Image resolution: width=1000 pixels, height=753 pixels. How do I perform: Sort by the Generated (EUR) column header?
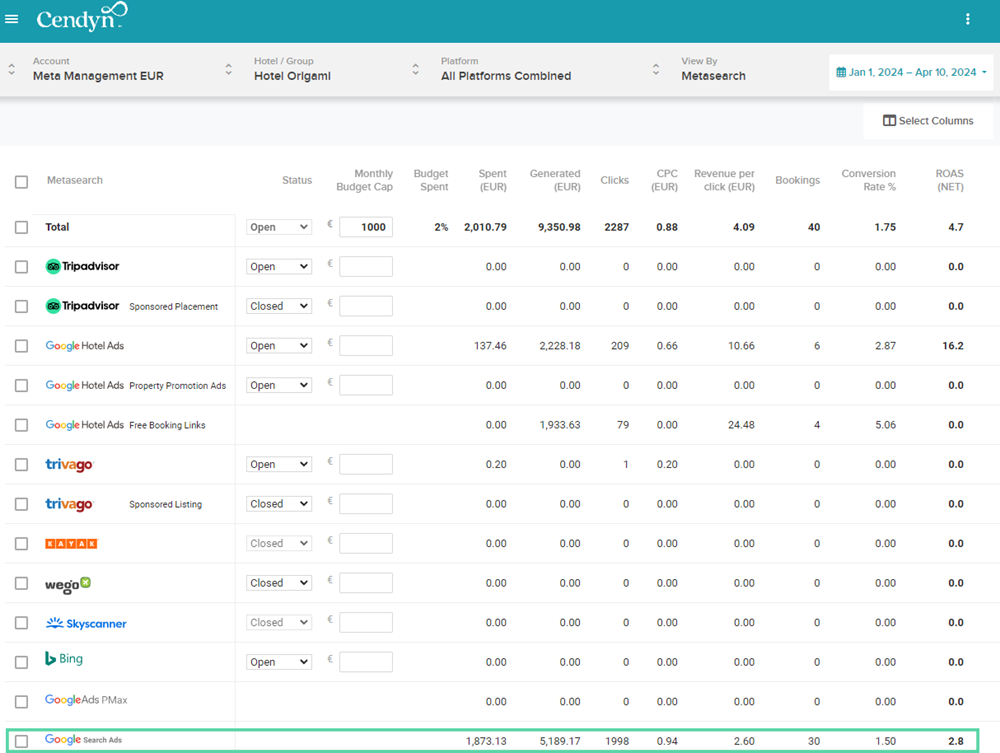tap(555, 180)
